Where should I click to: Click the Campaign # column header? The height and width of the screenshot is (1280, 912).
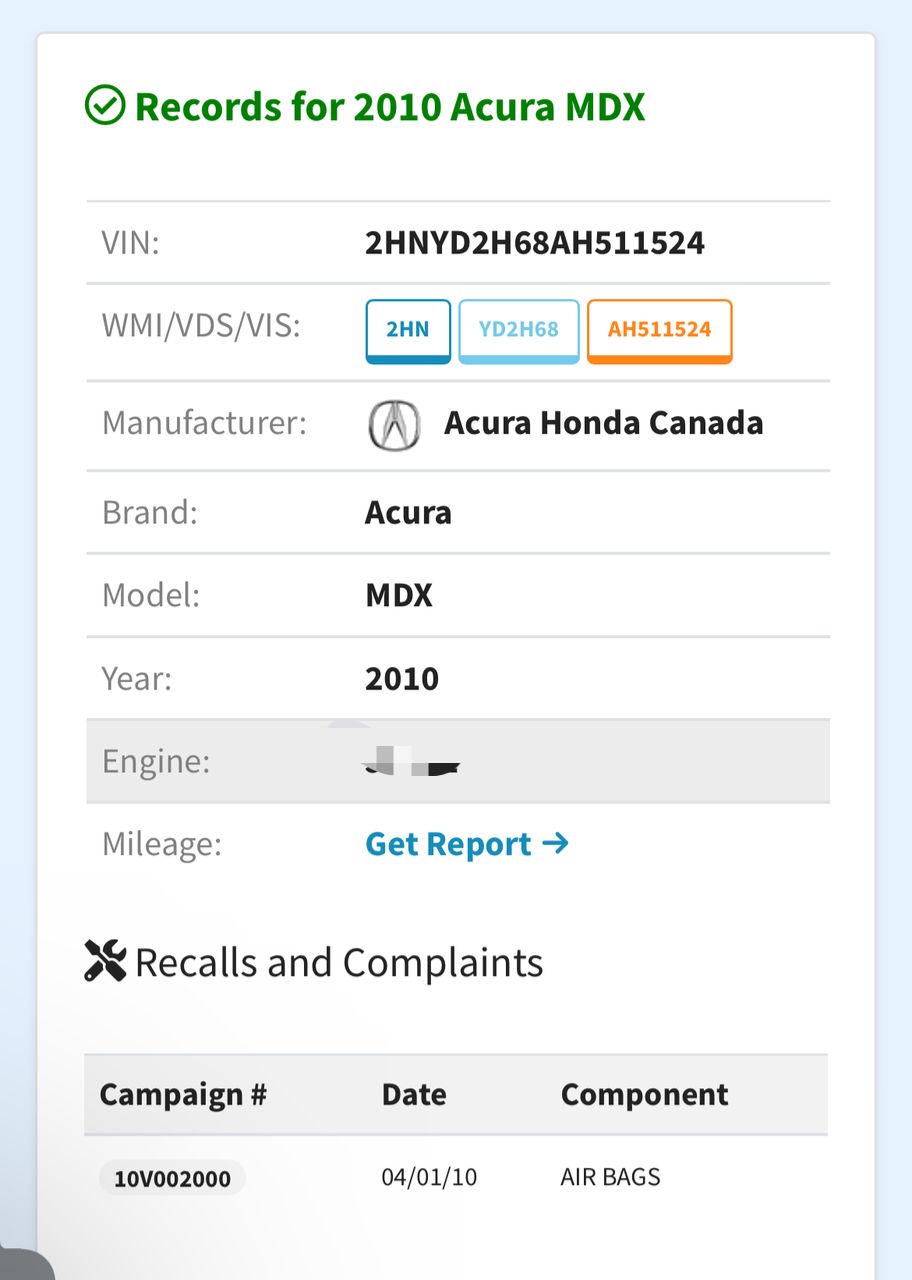(x=183, y=1094)
